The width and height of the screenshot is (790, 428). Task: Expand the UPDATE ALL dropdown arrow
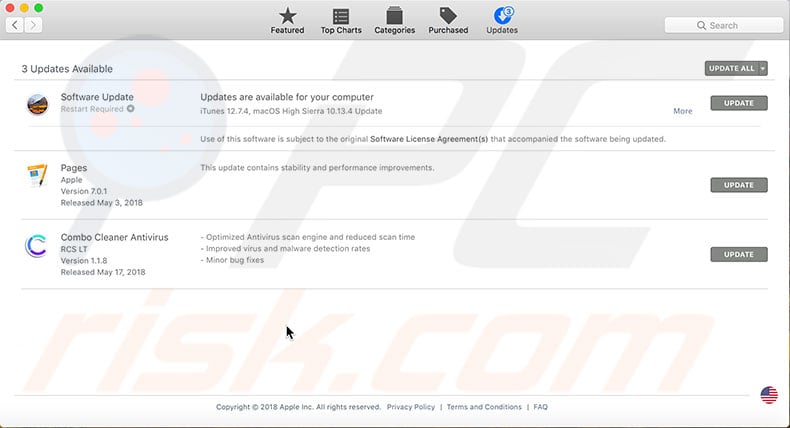[763, 69]
